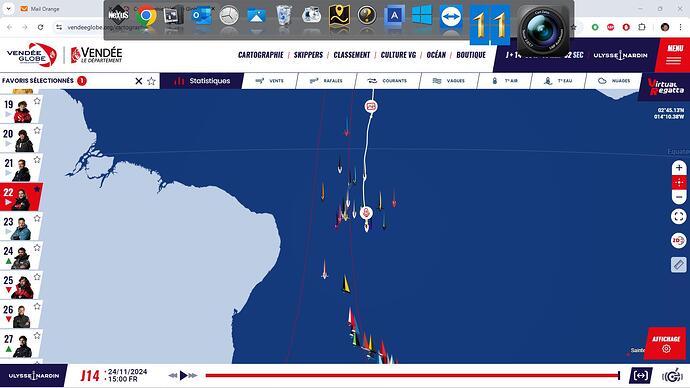
Task: Click the image marker on the white route
Action: (371, 106)
